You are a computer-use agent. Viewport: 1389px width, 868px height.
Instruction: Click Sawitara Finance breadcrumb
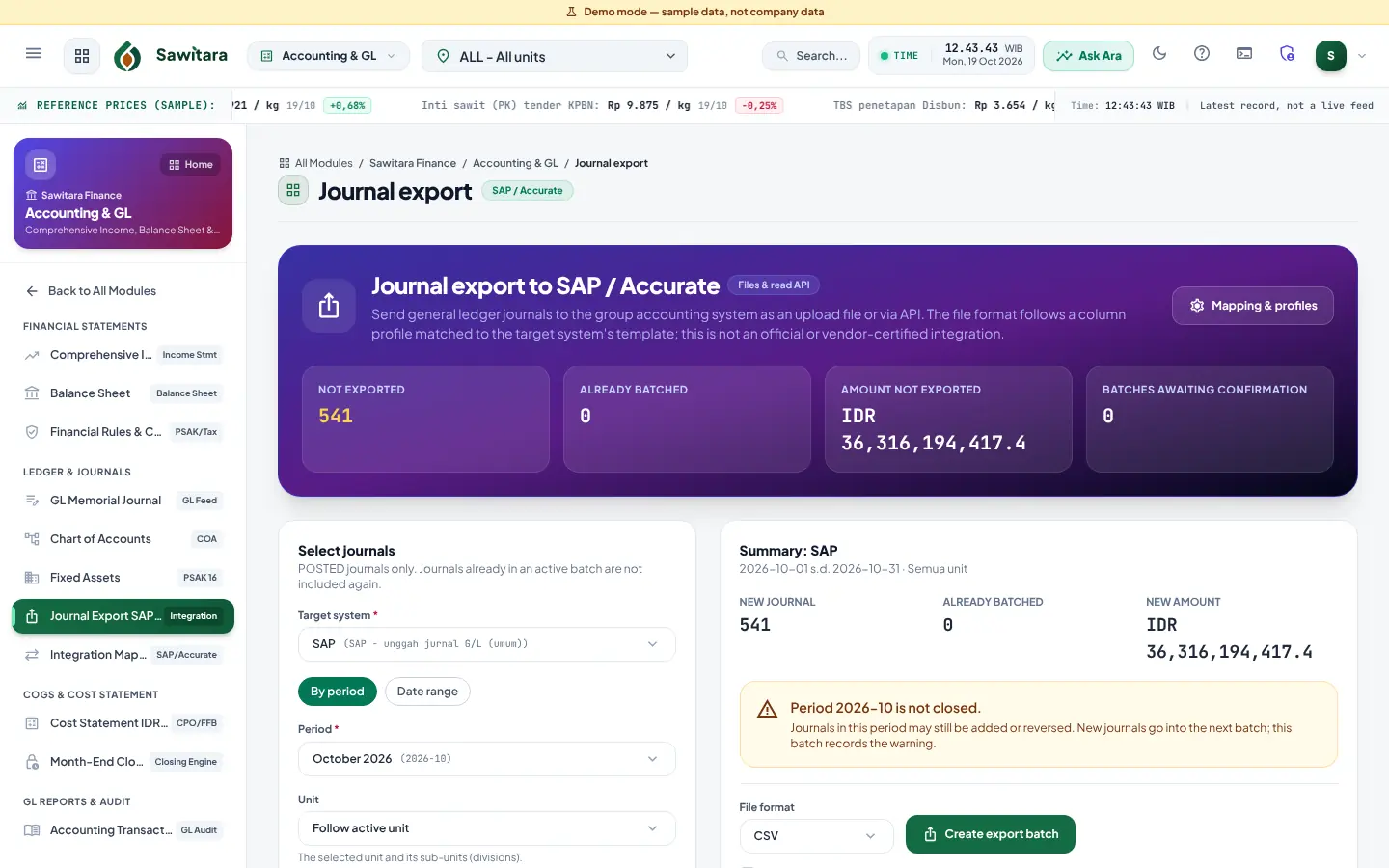pos(413,163)
